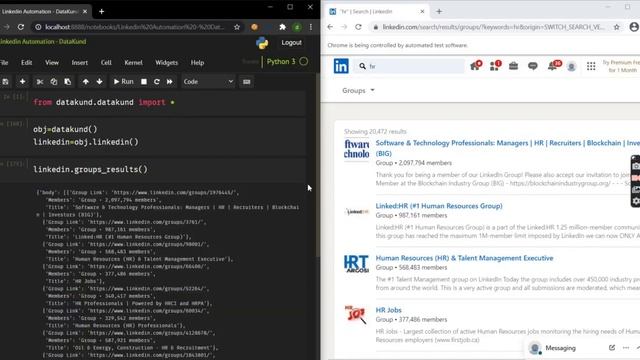Viewport: 640px width, 360px height.
Task: Go back in the LinkedIn browser window
Action: [x=330, y=27]
